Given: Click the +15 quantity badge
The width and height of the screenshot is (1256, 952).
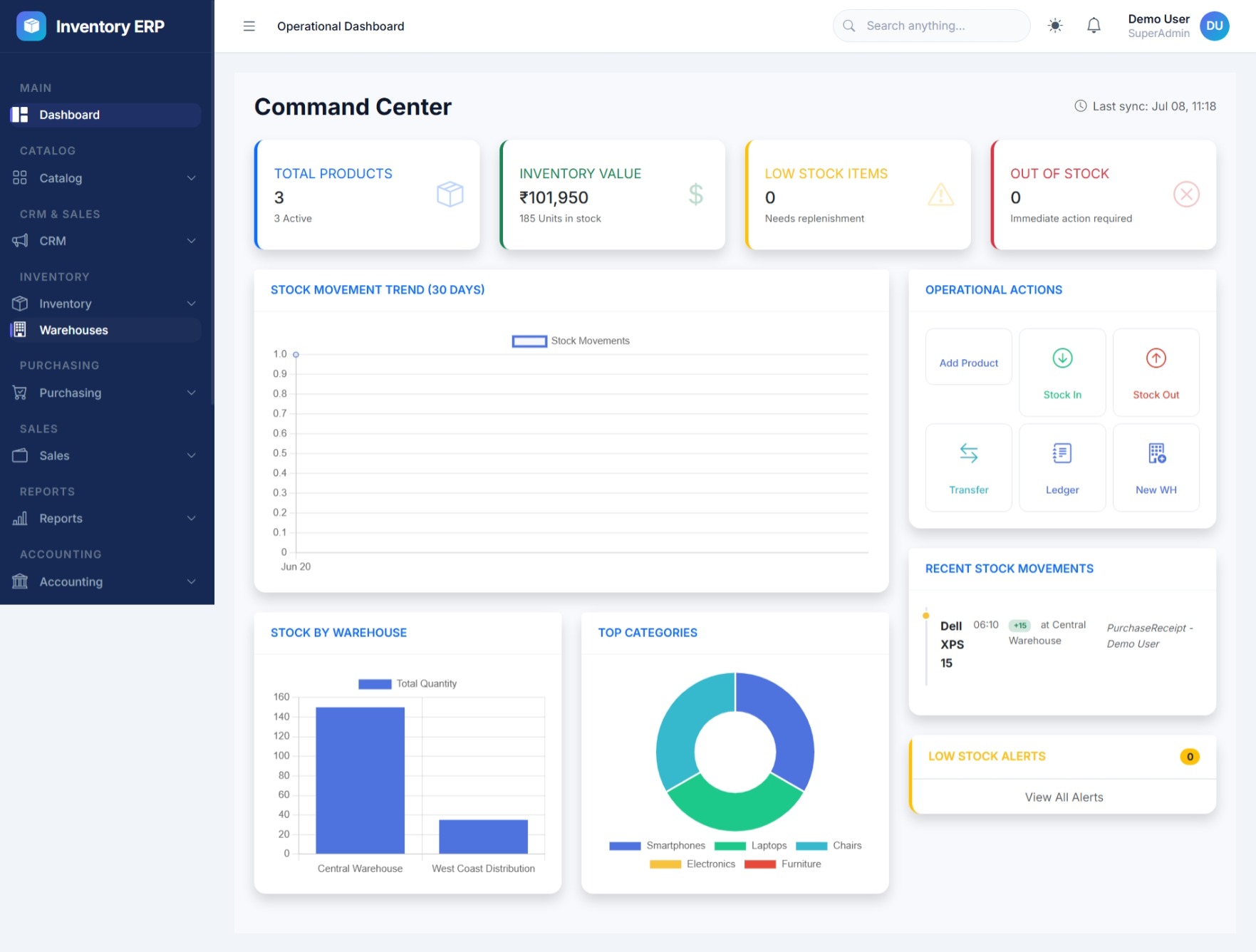Looking at the screenshot, I should coord(1019,626).
